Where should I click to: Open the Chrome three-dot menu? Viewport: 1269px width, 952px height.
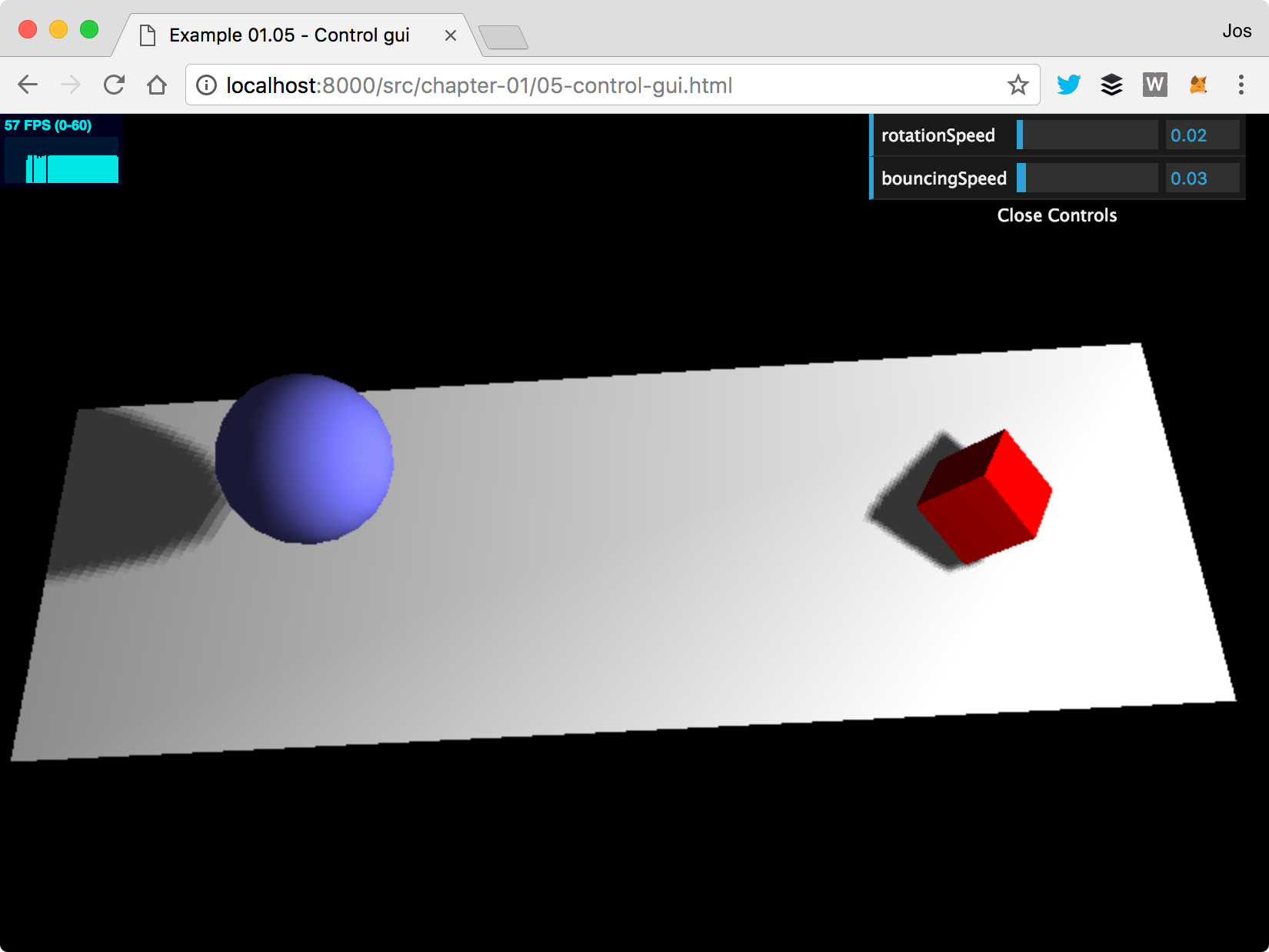(x=1241, y=85)
